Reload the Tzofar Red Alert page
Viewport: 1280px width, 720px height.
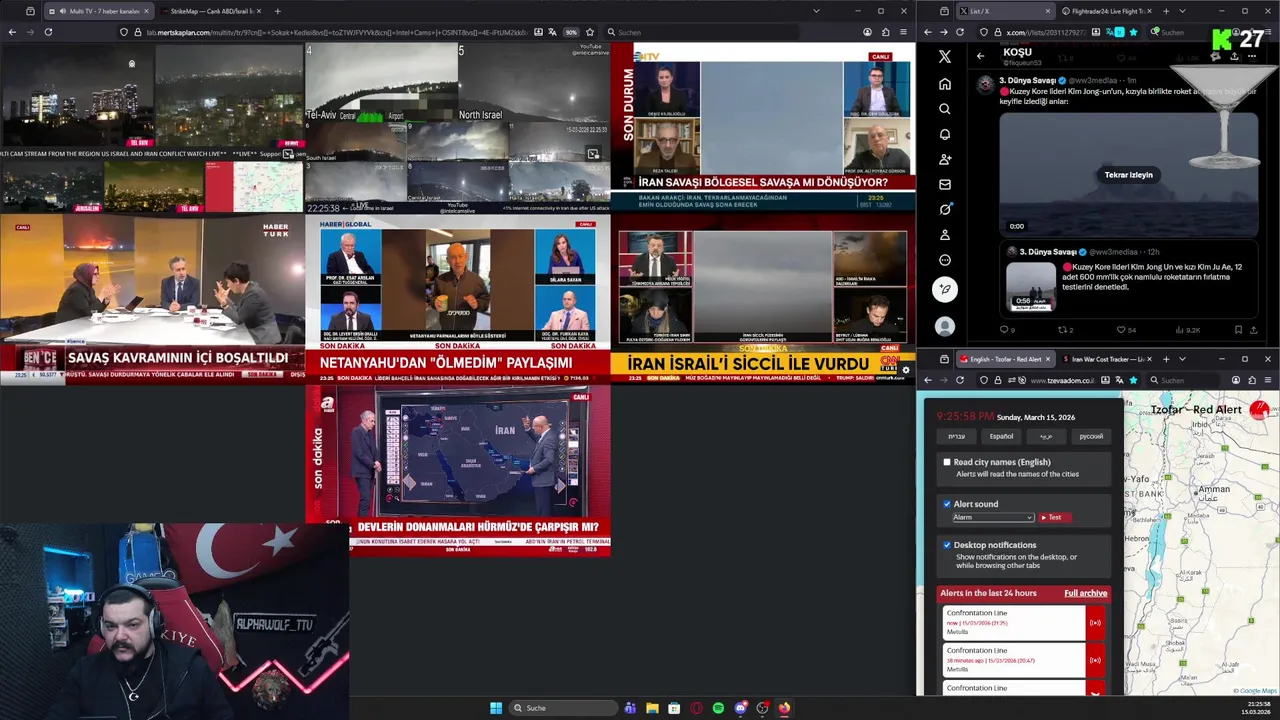(x=960, y=380)
